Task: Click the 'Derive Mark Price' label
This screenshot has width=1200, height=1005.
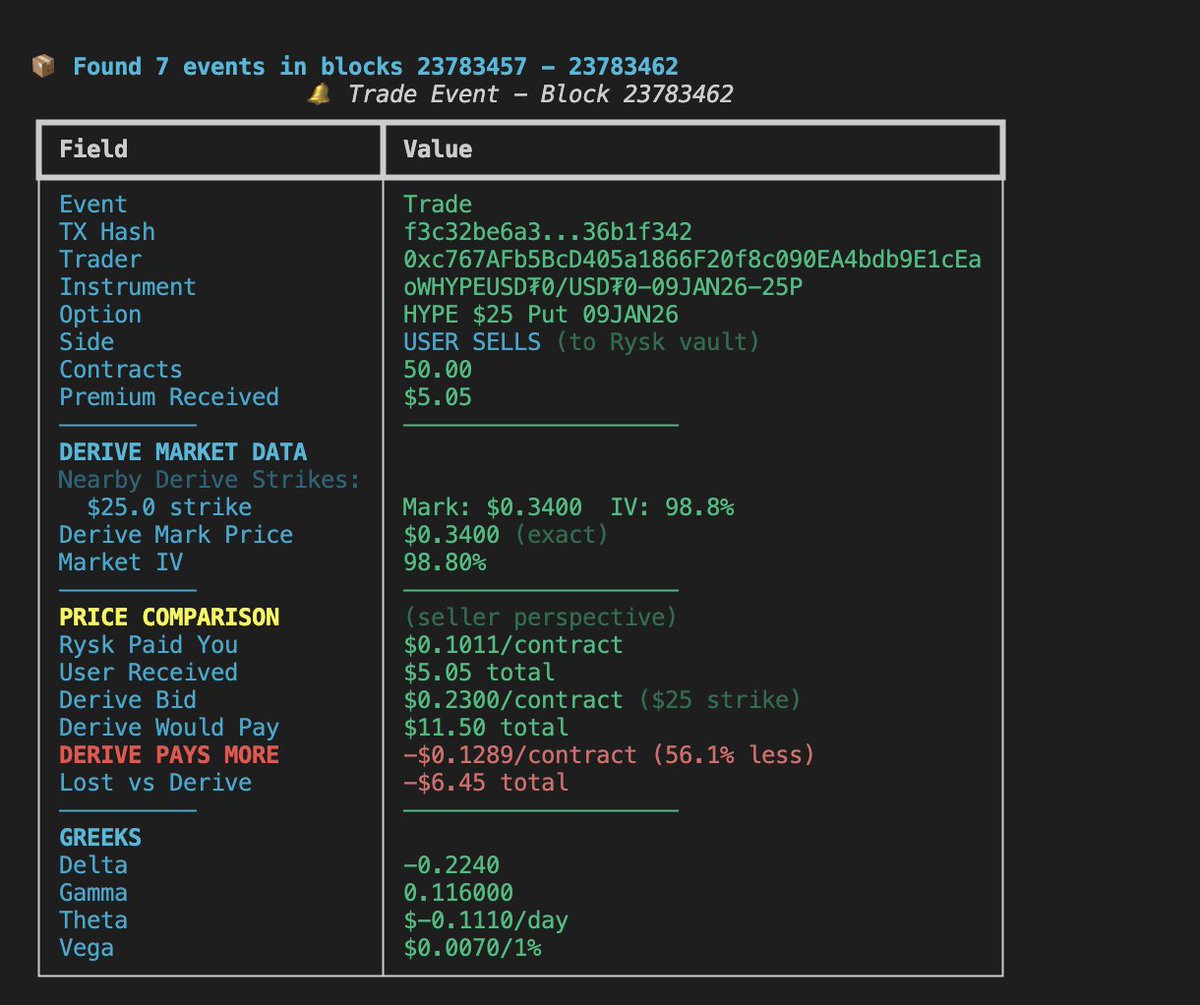Action: click(176, 535)
